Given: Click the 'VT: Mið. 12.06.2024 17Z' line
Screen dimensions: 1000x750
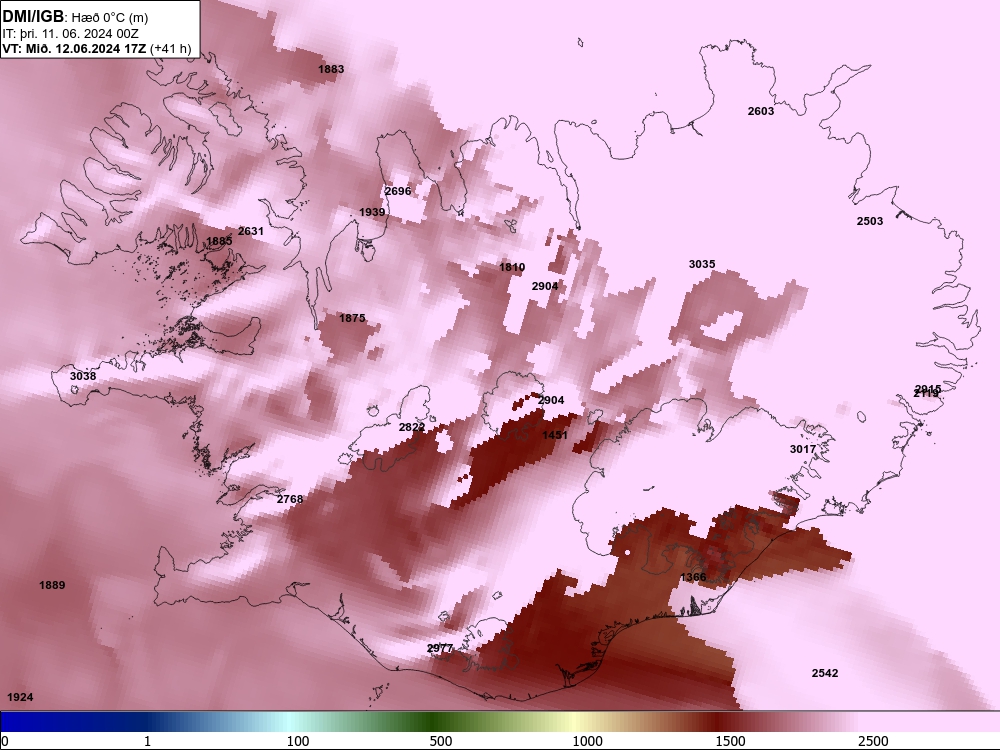Looking at the screenshot, I should point(75,48).
